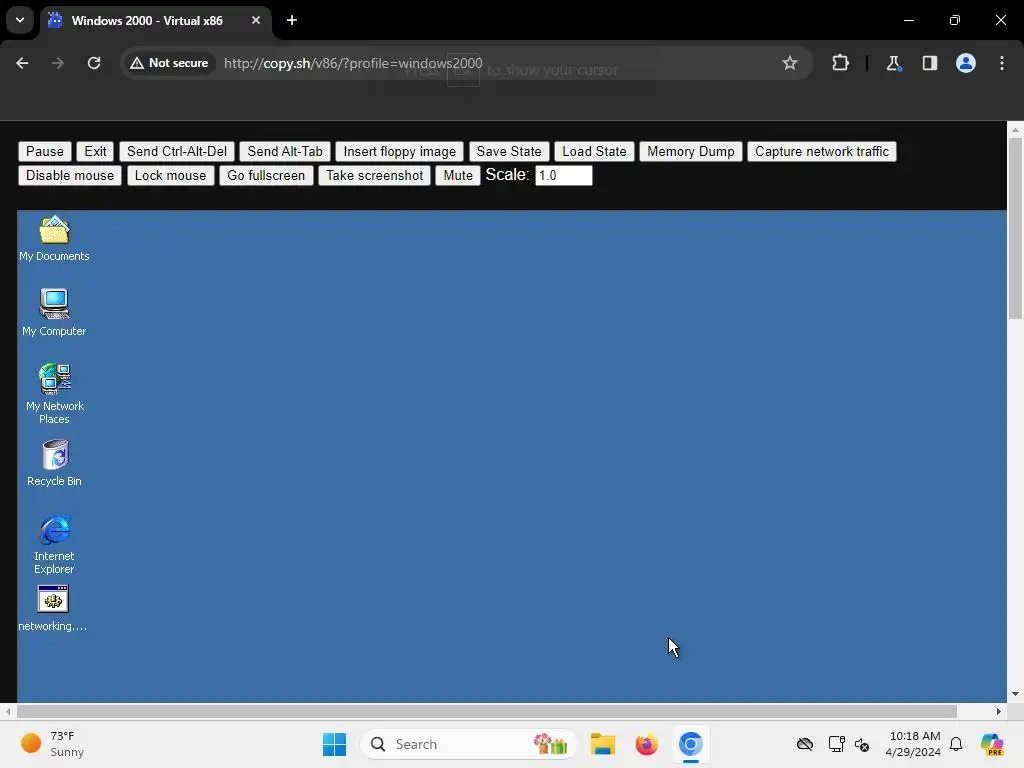The width and height of the screenshot is (1024, 768).
Task: Toggle the Mute button
Action: tap(458, 176)
